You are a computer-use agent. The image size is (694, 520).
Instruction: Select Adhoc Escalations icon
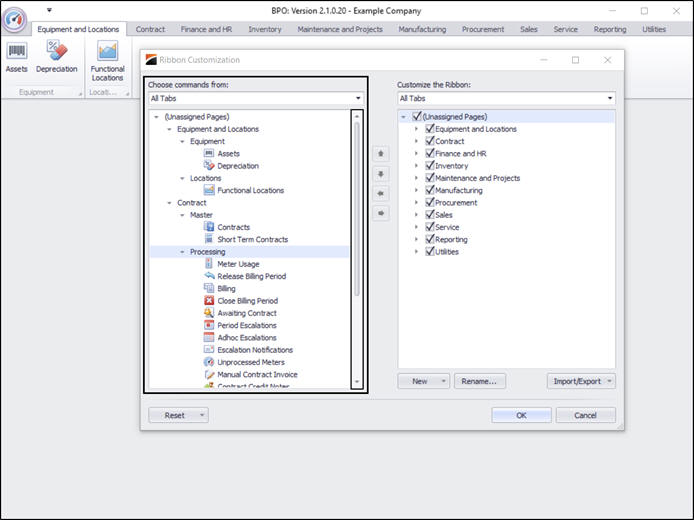tap(209, 337)
